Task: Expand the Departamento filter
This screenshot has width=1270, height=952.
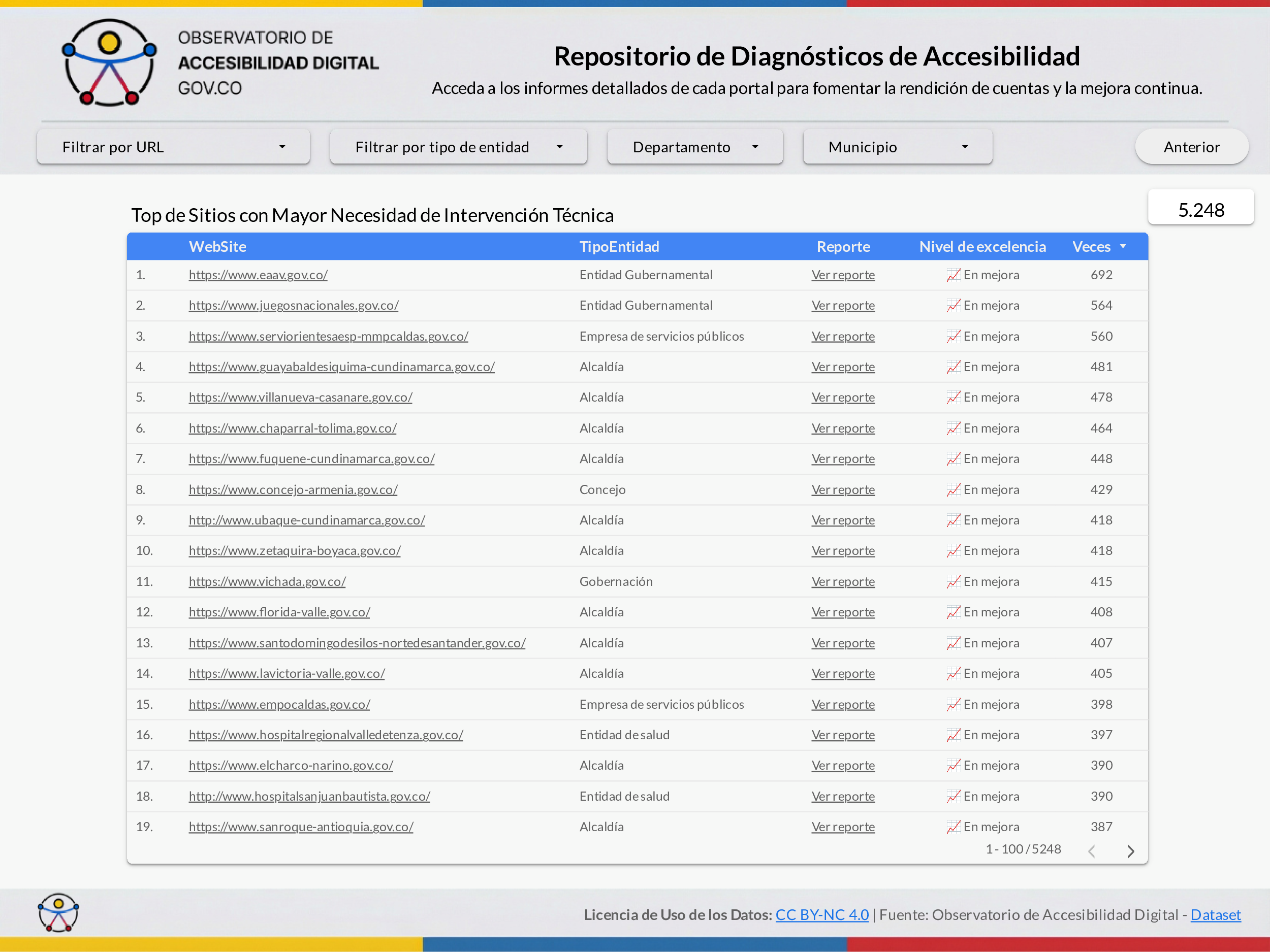Action: point(695,147)
